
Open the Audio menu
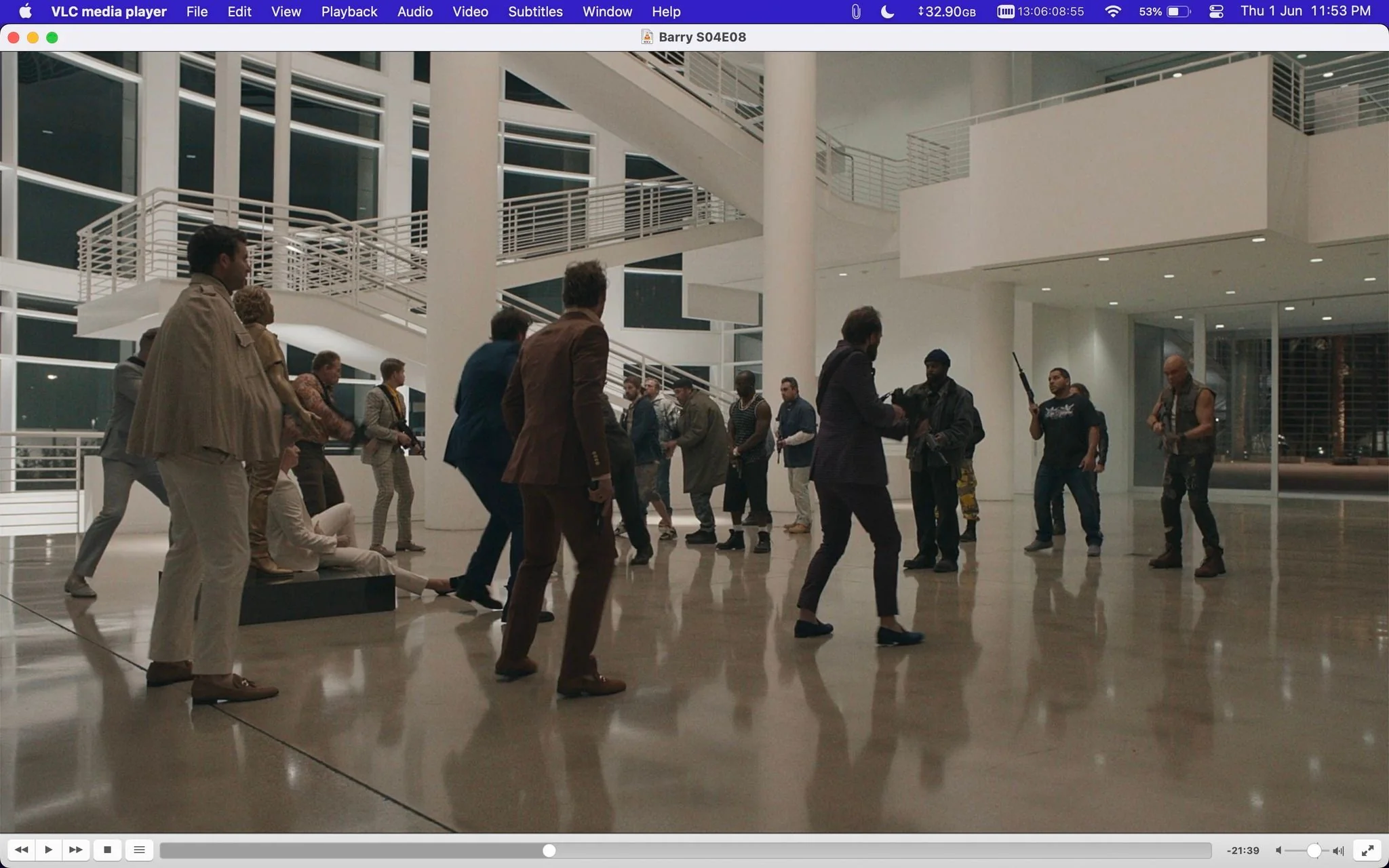click(x=415, y=12)
